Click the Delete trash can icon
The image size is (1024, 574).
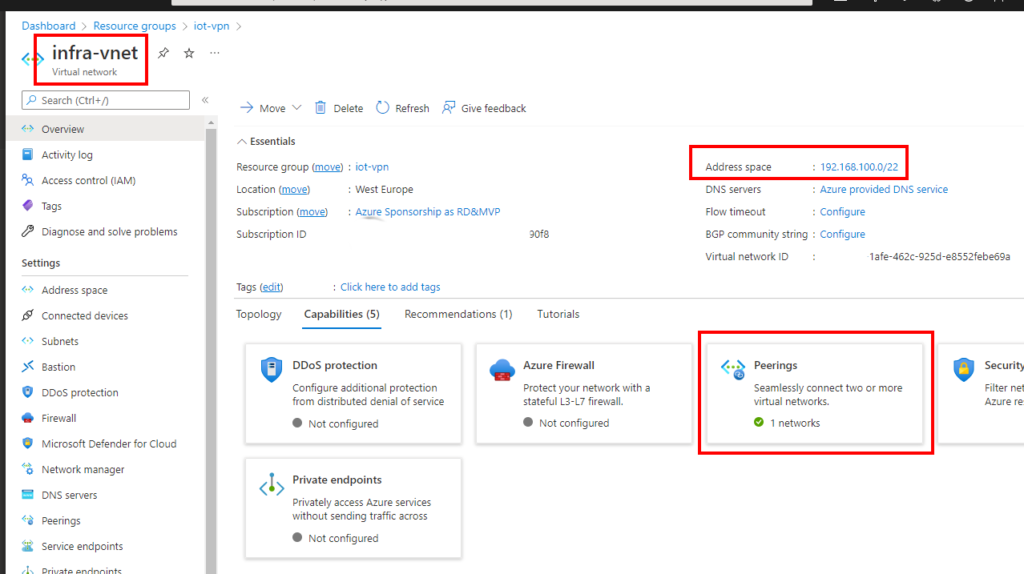(320, 108)
